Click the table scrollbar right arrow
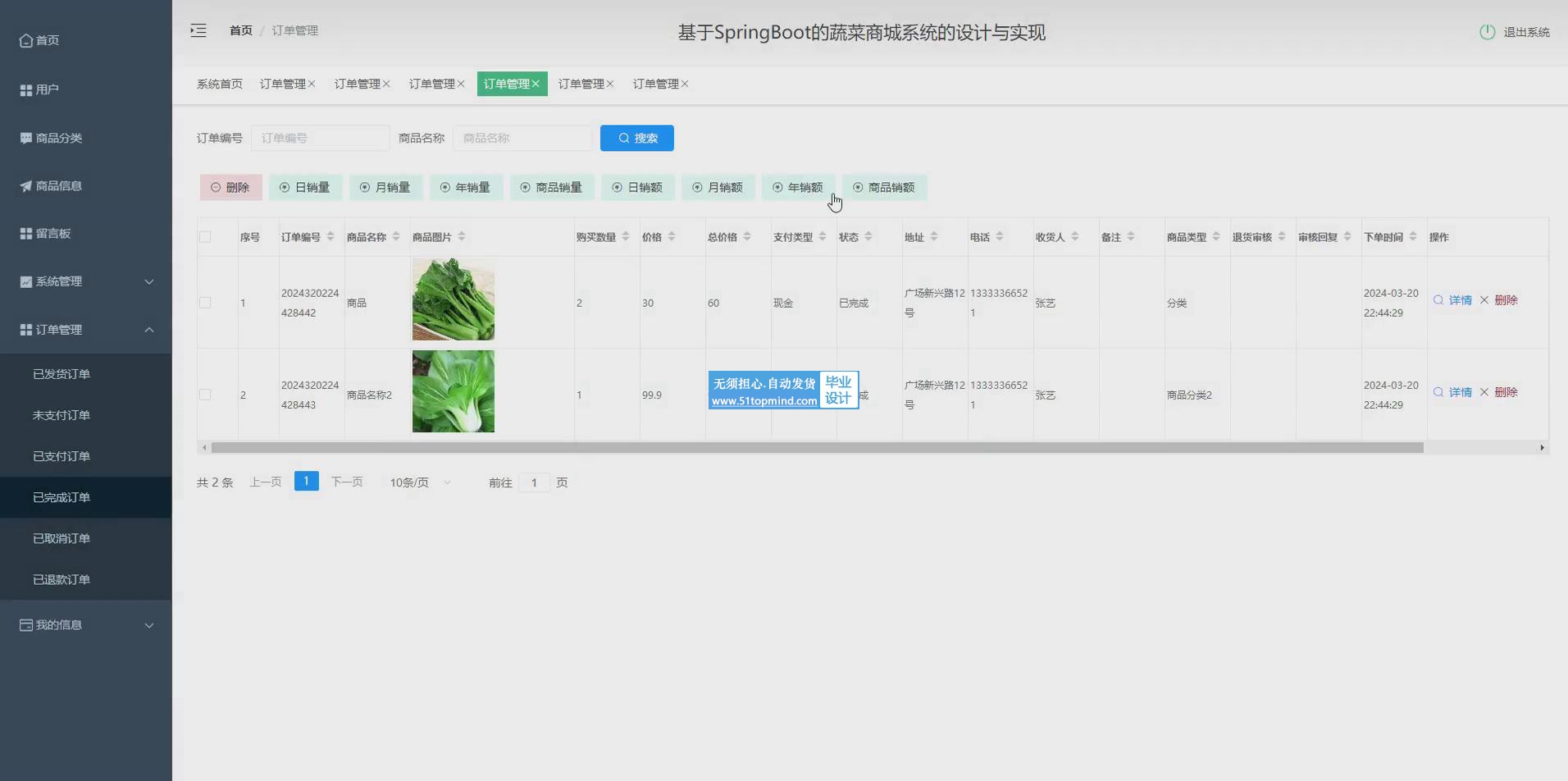This screenshot has height=781, width=1568. tap(1543, 448)
